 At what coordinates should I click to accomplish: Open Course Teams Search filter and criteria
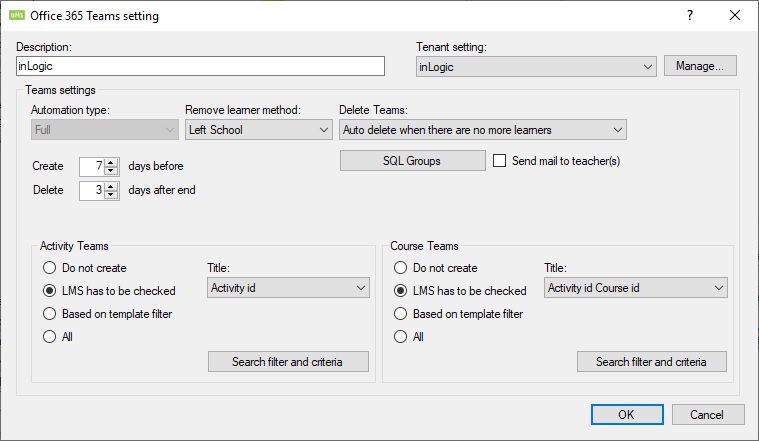point(651,361)
